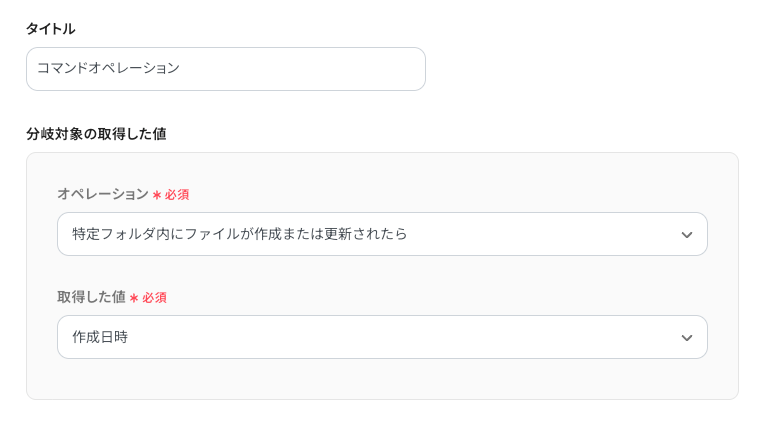This screenshot has height=424, width=771.
Task: Click the gray panel below 作成日時 dropdown
Action: 382,380
